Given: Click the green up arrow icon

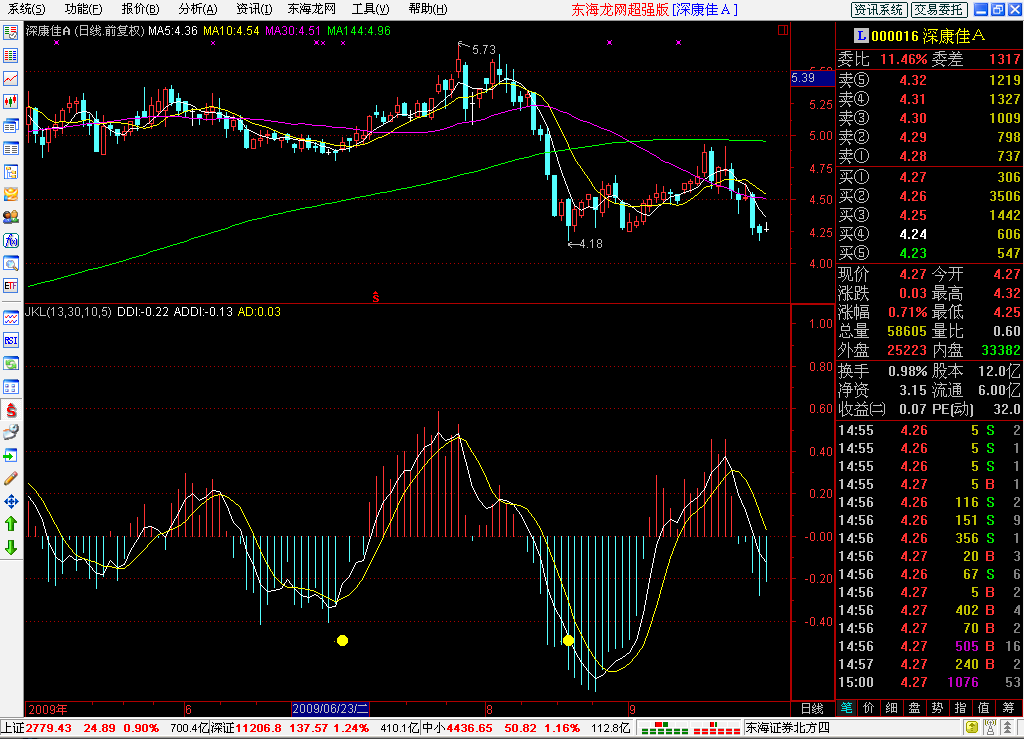Looking at the screenshot, I should click(x=10, y=524).
